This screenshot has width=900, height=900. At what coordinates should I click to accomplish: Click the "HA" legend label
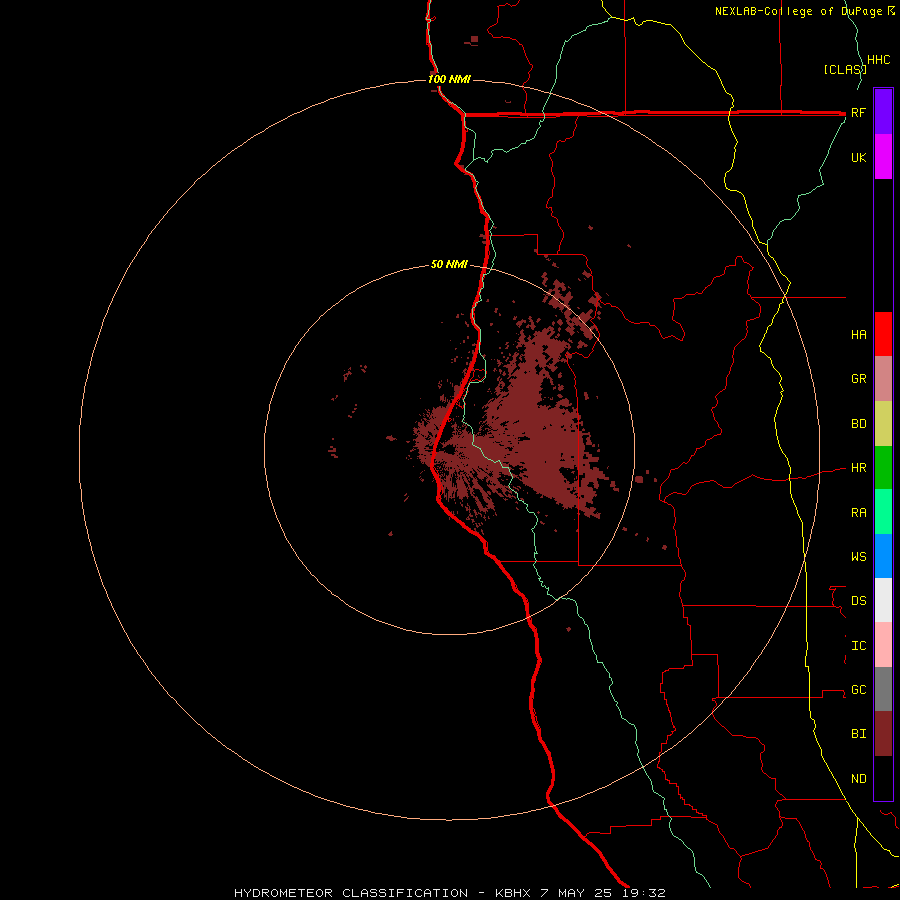(858, 335)
